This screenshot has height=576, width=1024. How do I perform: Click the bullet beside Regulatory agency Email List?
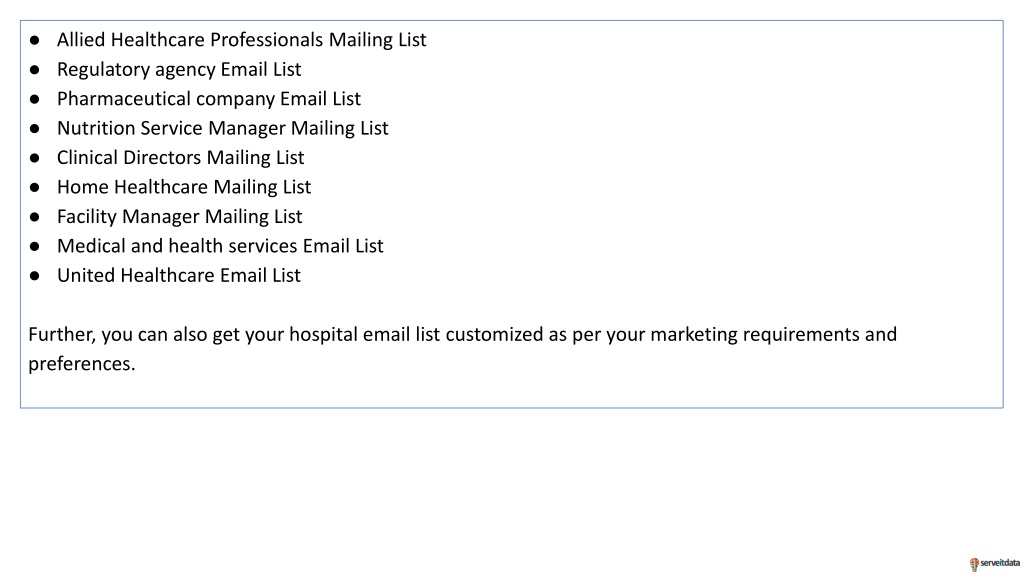coord(35,70)
